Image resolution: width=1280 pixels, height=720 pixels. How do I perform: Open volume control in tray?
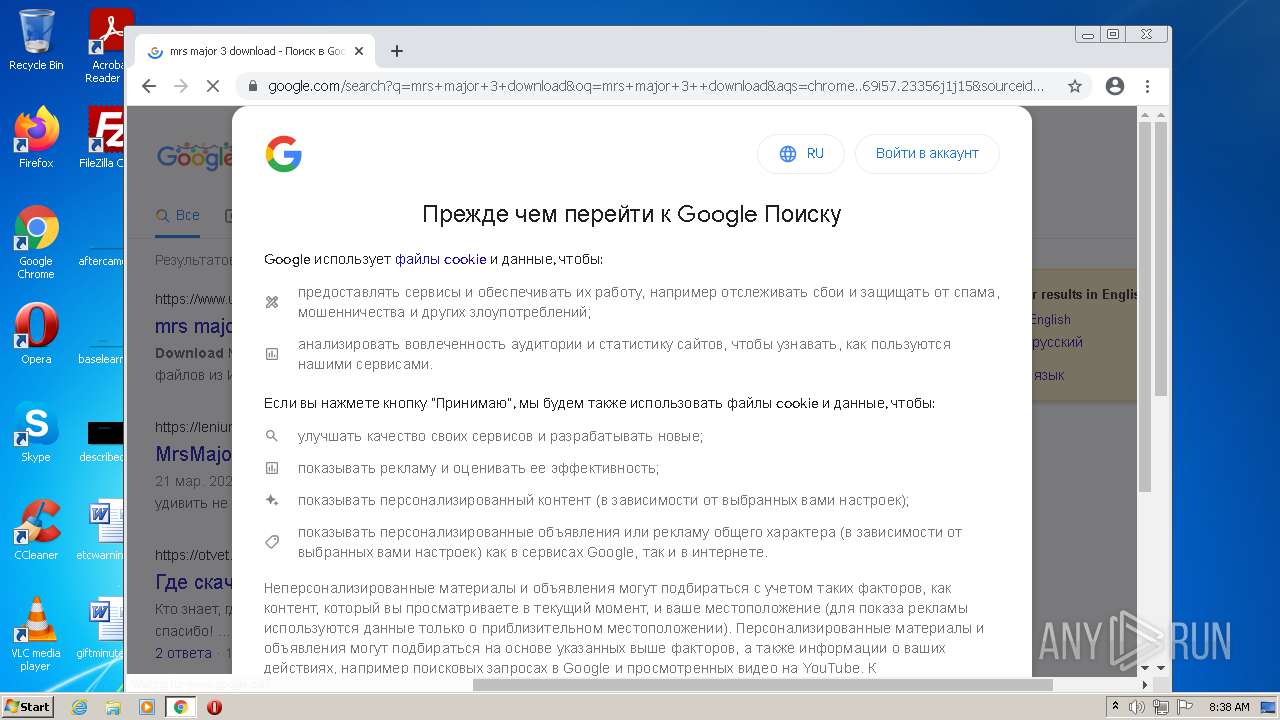[x=1137, y=707]
